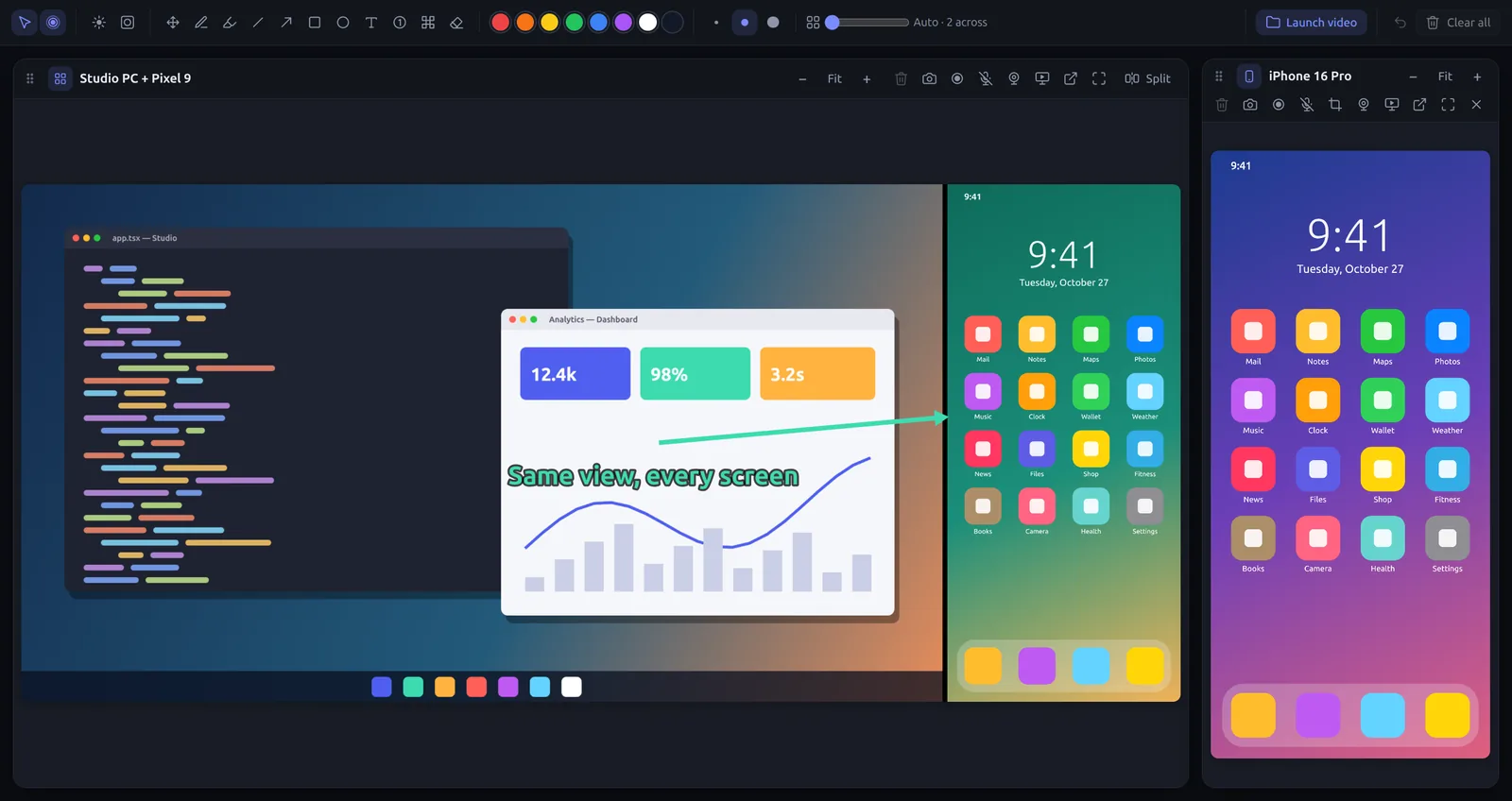
Task: Adjust the grid columns slider
Action: click(867, 23)
